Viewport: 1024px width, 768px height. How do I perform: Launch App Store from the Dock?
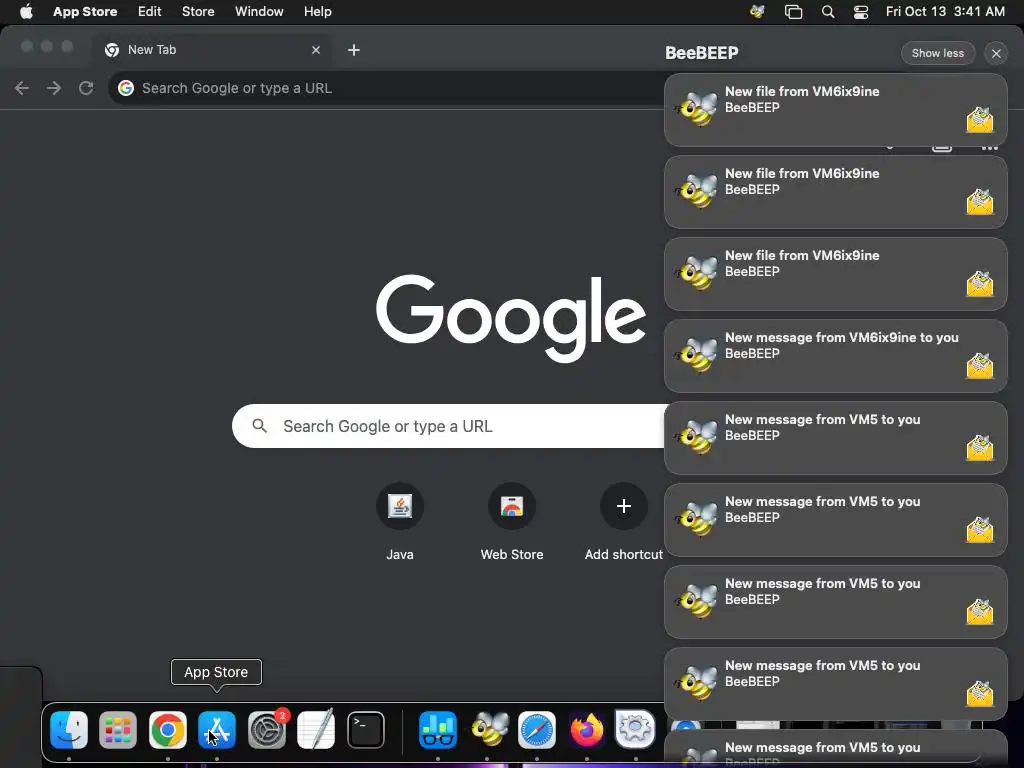pyautogui.click(x=217, y=729)
